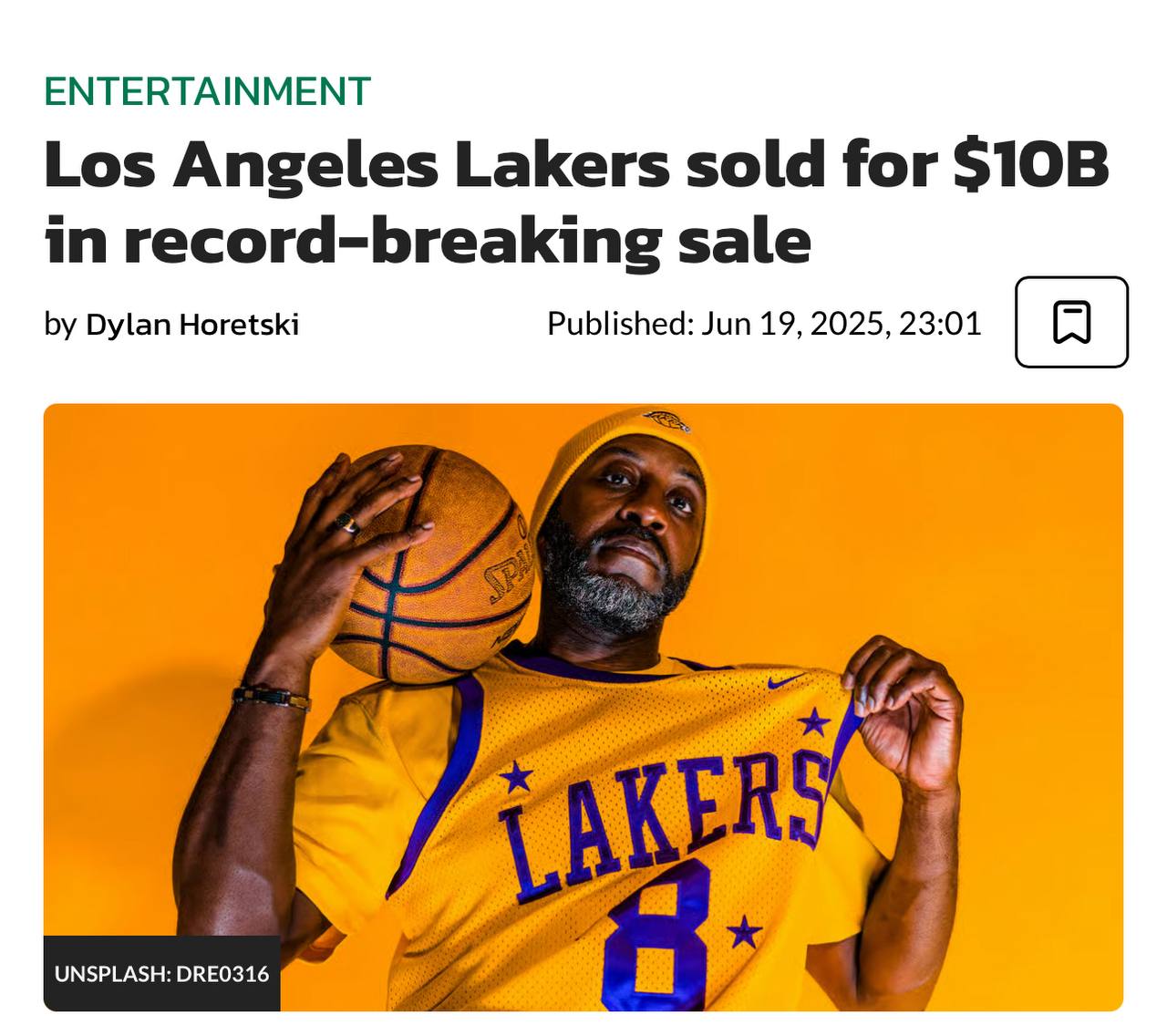Bookmark this article with the save icon
This screenshot has width=1167, height=1036.
1071,322
